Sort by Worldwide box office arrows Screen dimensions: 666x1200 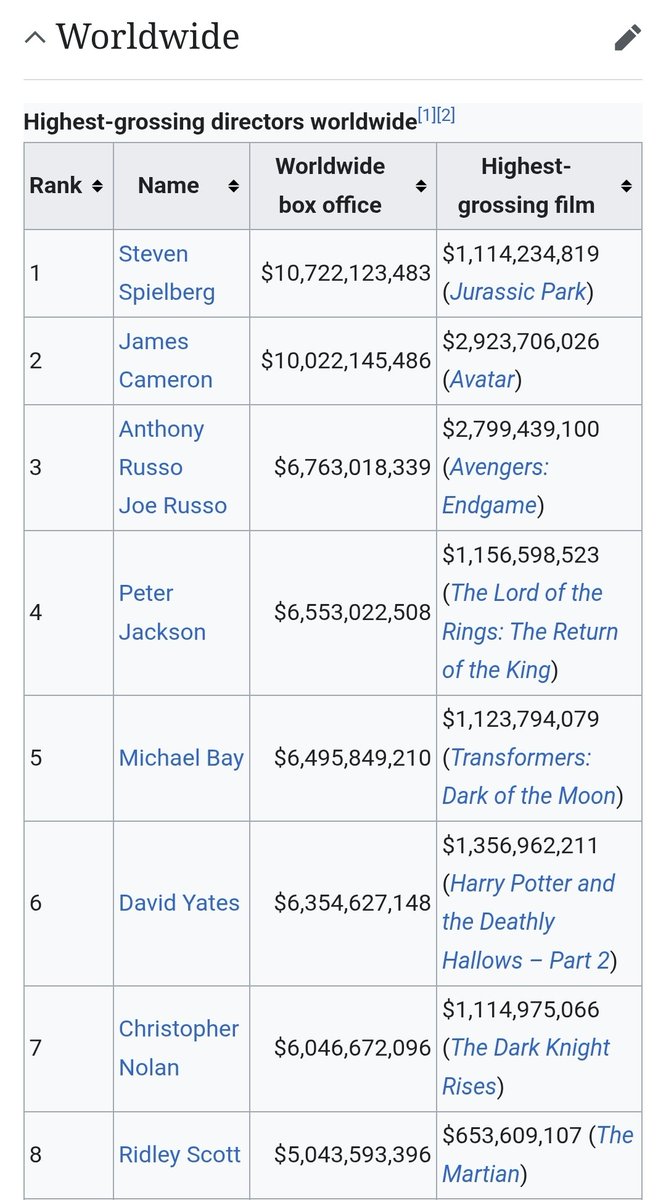point(421,186)
